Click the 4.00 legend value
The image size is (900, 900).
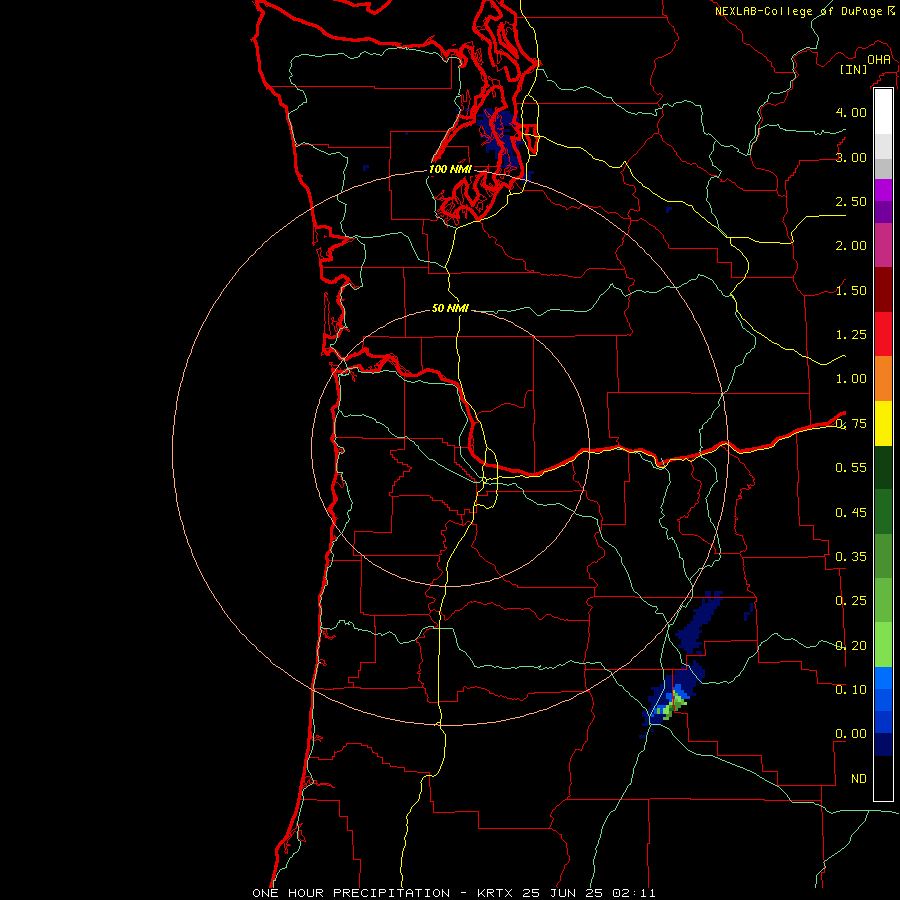click(x=851, y=112)
